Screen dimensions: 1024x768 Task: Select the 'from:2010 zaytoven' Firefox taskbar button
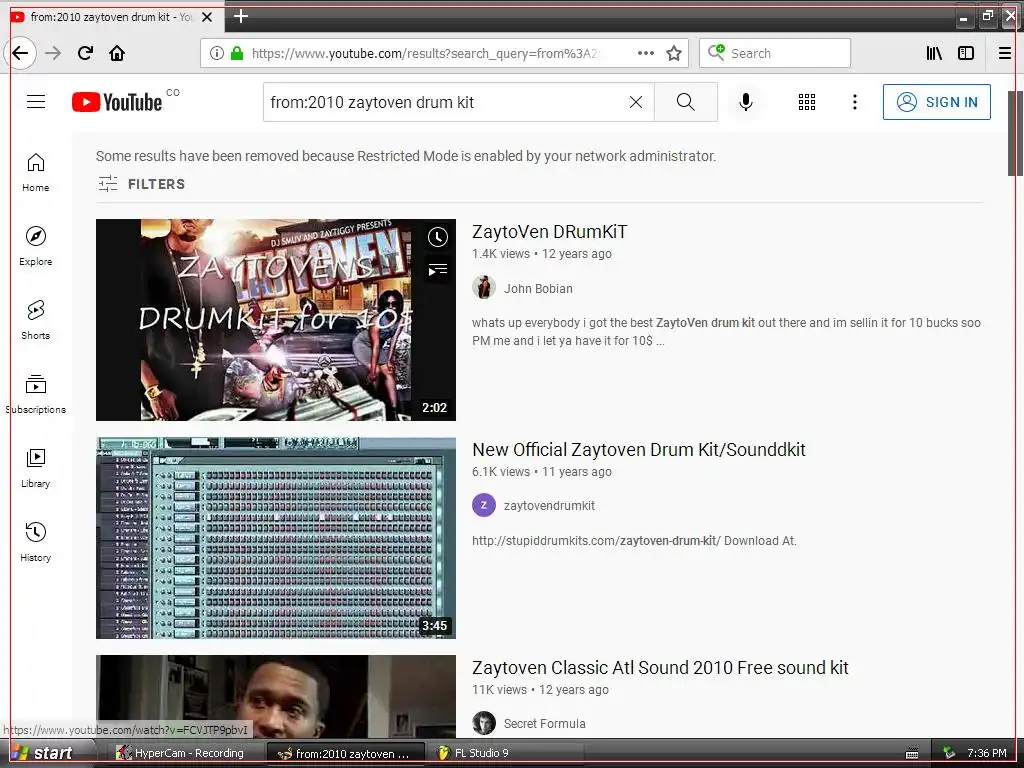pos(345,753)
